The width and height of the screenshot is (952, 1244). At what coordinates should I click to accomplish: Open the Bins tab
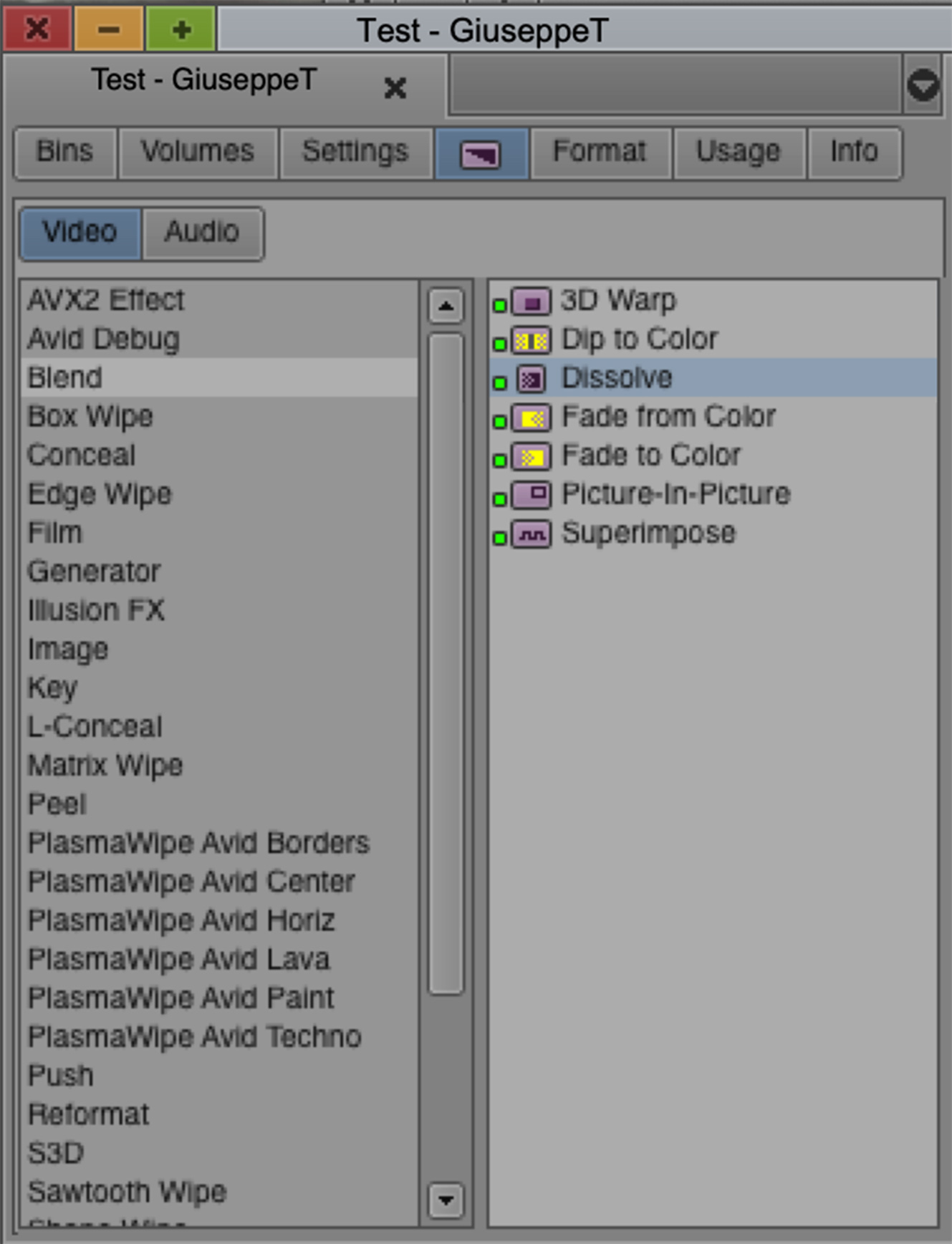pyautogui.click(x=64, y=152)
